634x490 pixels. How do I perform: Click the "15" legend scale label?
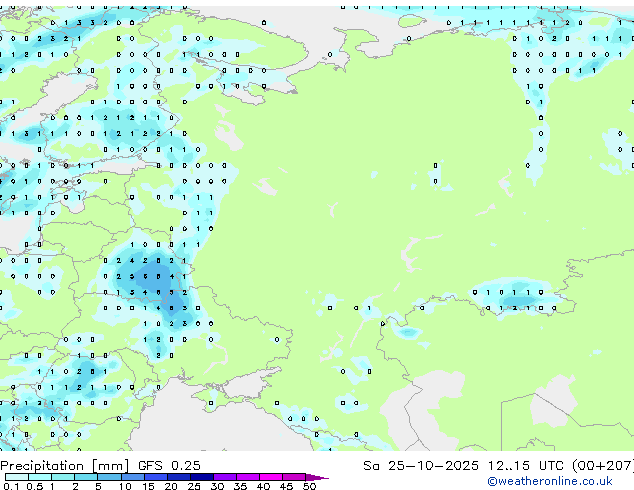point(148,486)
